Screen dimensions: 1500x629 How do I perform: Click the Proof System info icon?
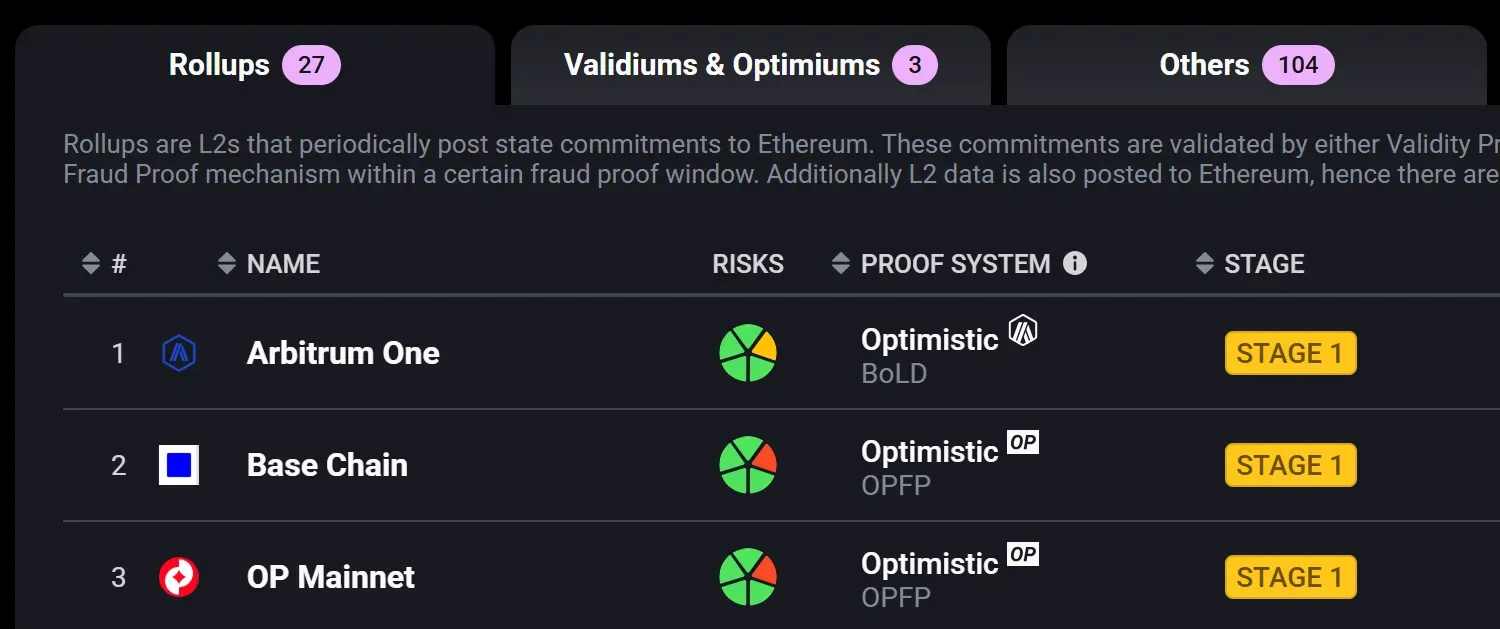tap(1075, 264)
